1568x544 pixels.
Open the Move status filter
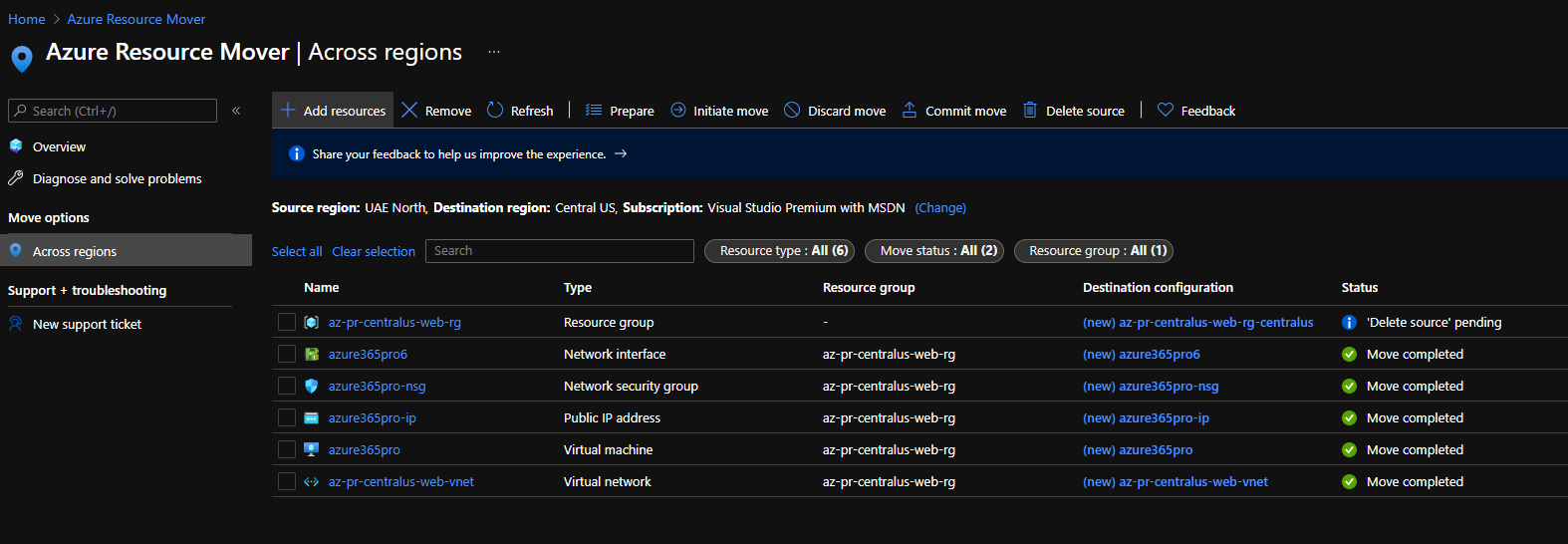[933, 251]
